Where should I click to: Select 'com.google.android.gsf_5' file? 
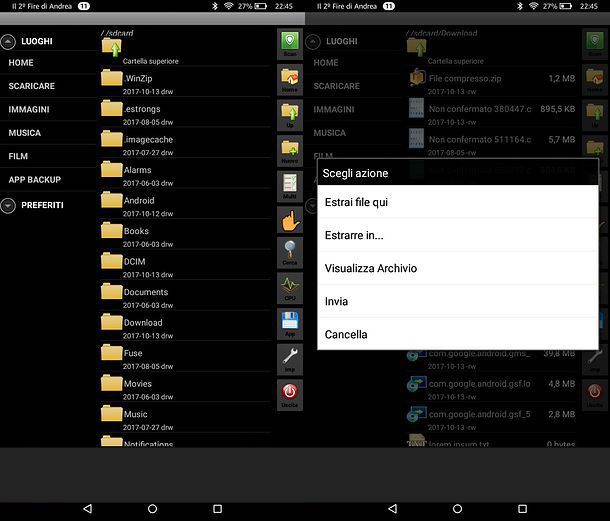coord(492,418)
